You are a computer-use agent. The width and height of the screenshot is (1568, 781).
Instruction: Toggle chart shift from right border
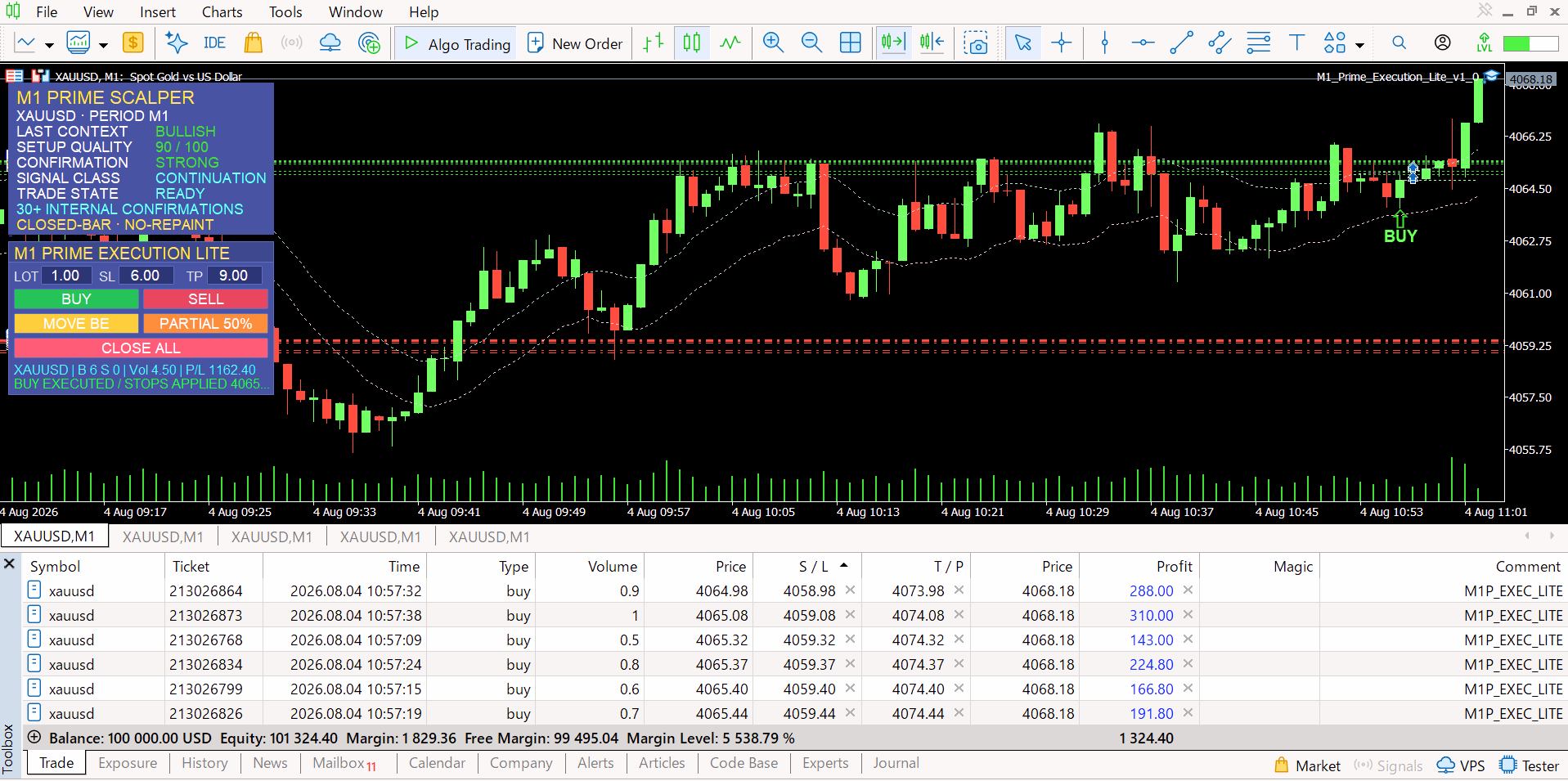coord(932,43)
